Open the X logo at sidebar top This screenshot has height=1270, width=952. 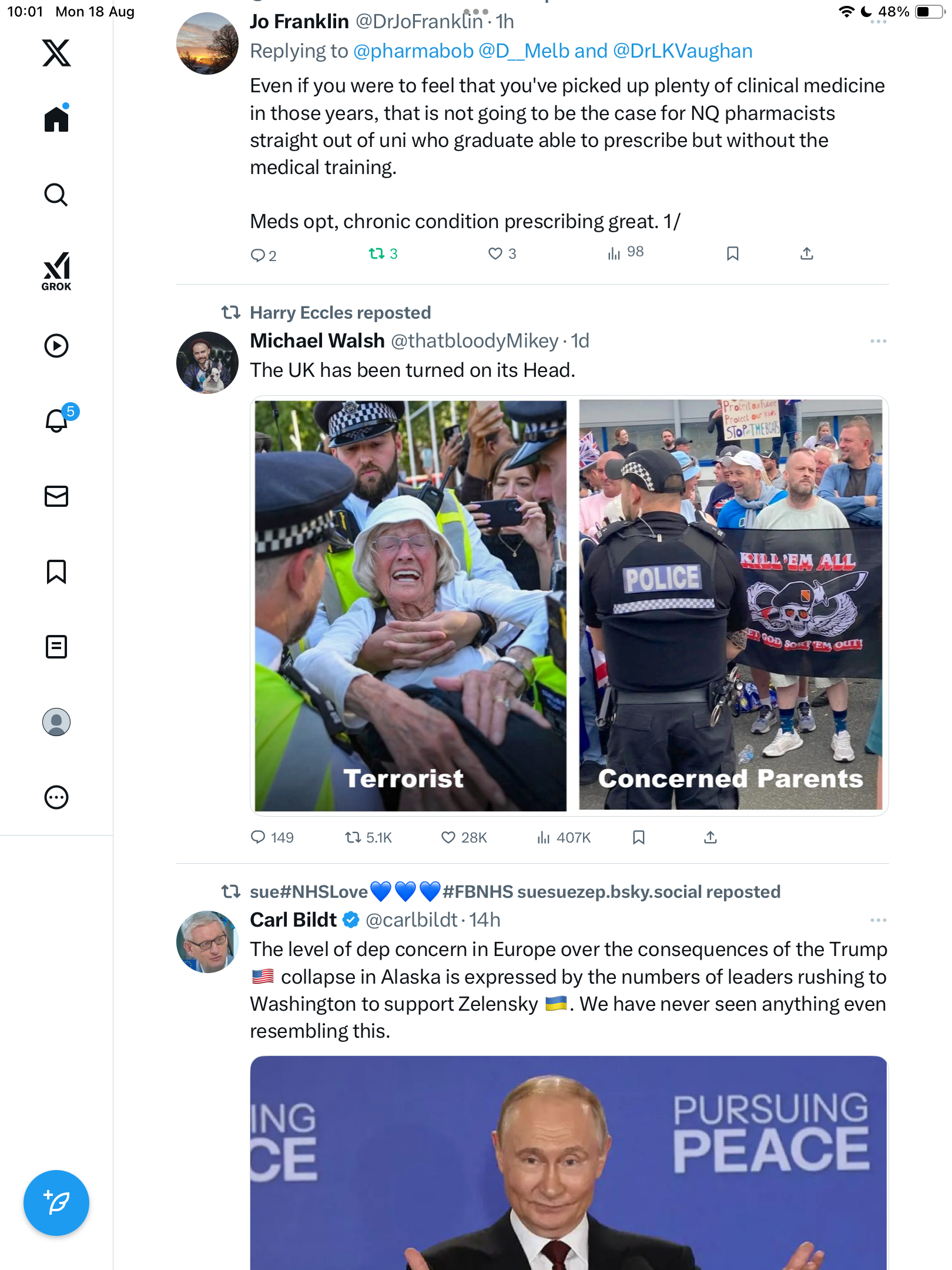(x=56, y=53)
